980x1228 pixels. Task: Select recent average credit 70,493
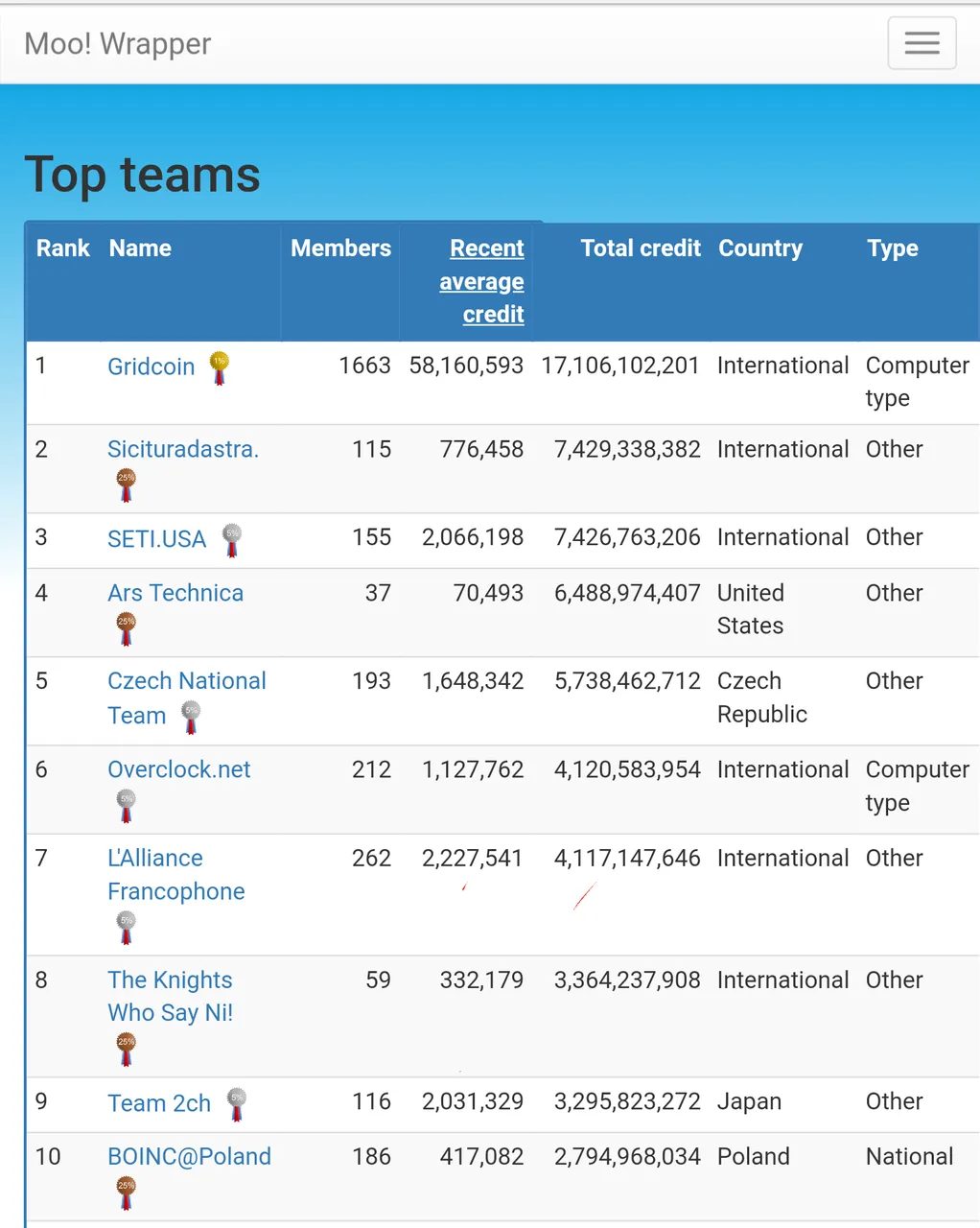(488, 593)
